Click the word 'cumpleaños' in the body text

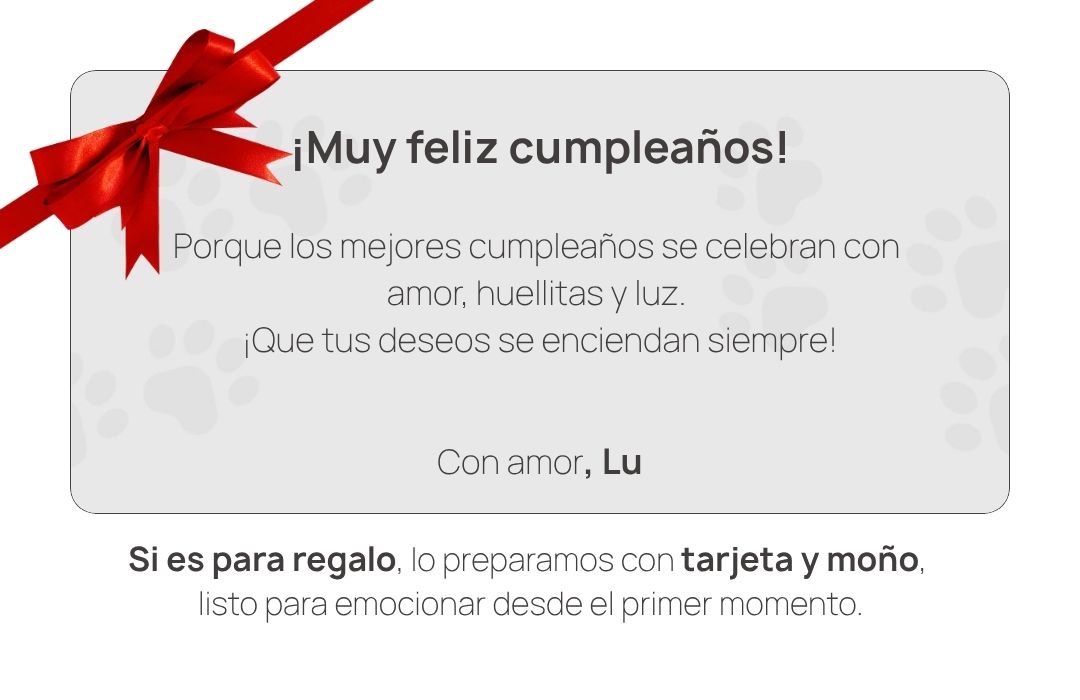pos(561,247)
